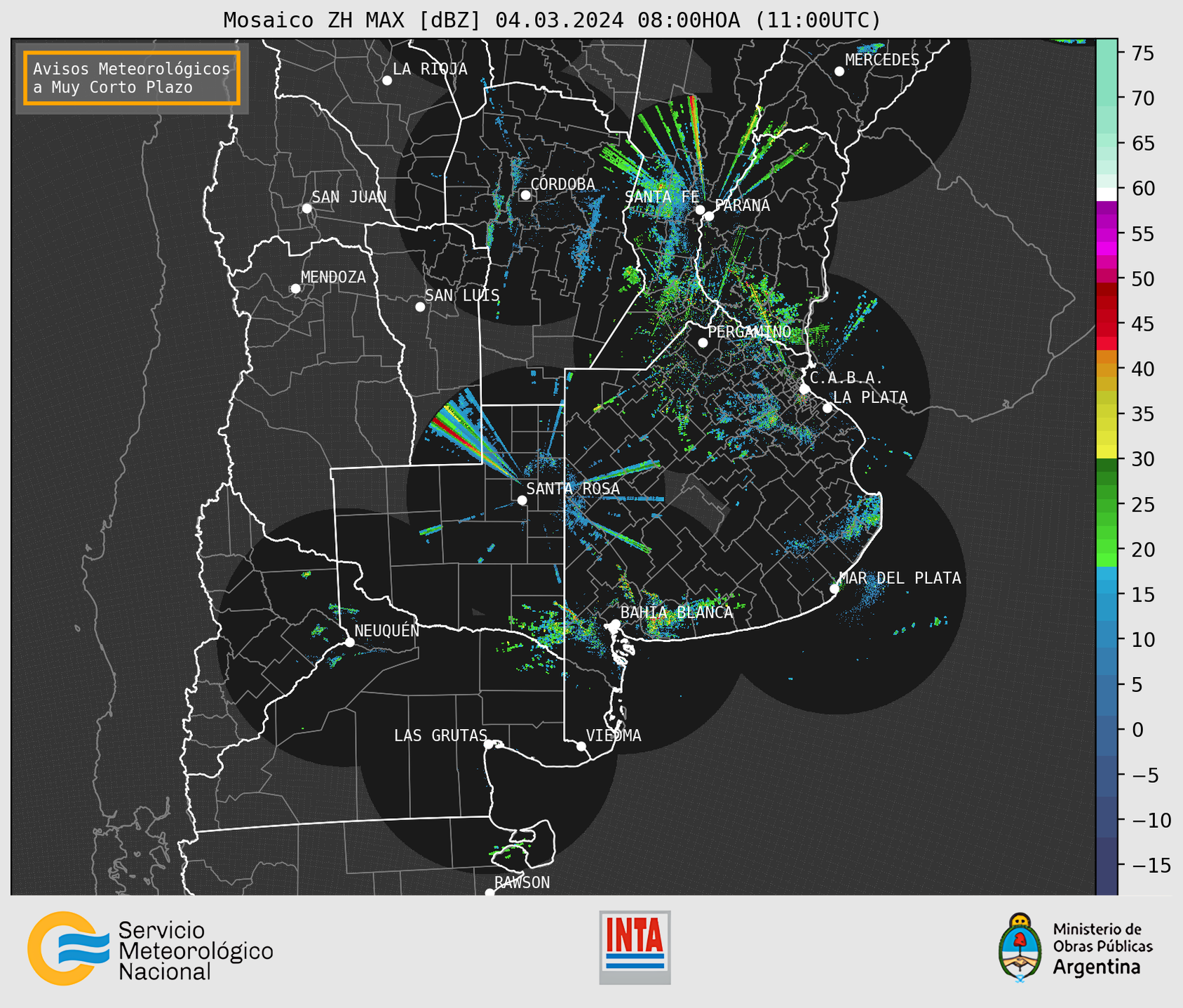Click the 60 dBZ white color band
The width and height of the screenshot is (1183, 1008).
(1107, 194)
